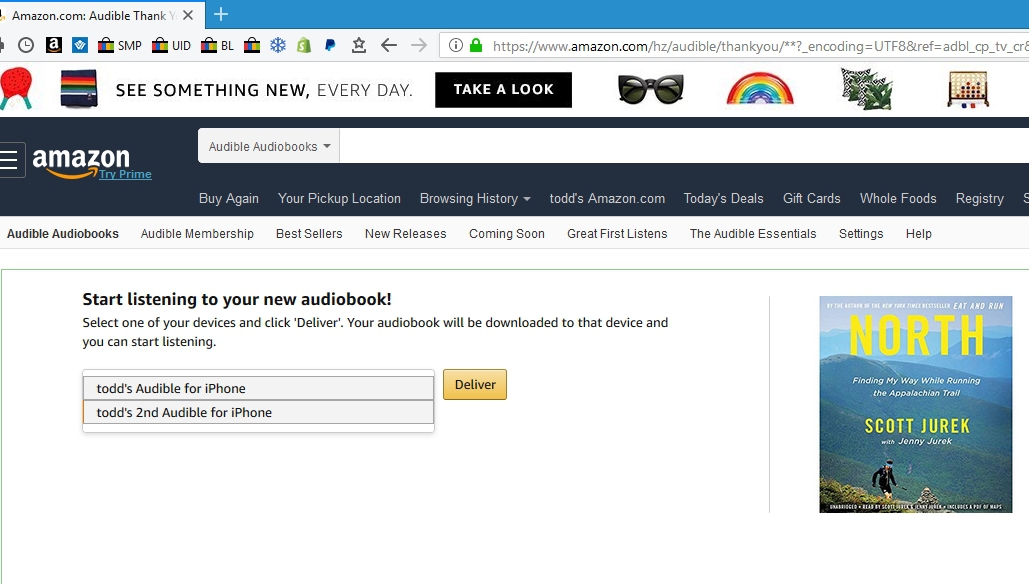Expand the Audible Audiobooks search category dropdown

pyautogui.click(x=269, y=146)
